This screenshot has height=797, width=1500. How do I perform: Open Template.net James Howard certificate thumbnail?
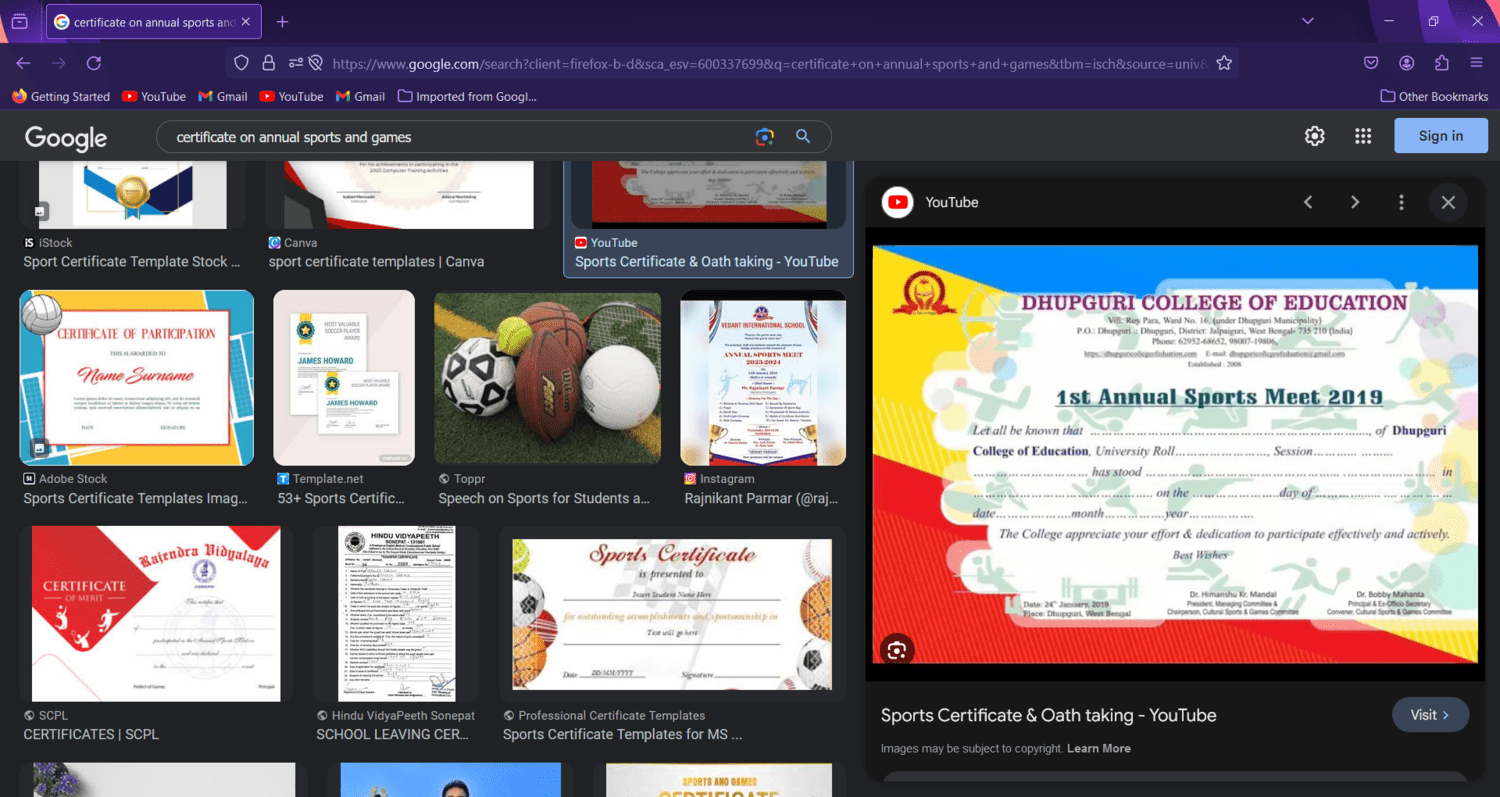tap(344, 378)
